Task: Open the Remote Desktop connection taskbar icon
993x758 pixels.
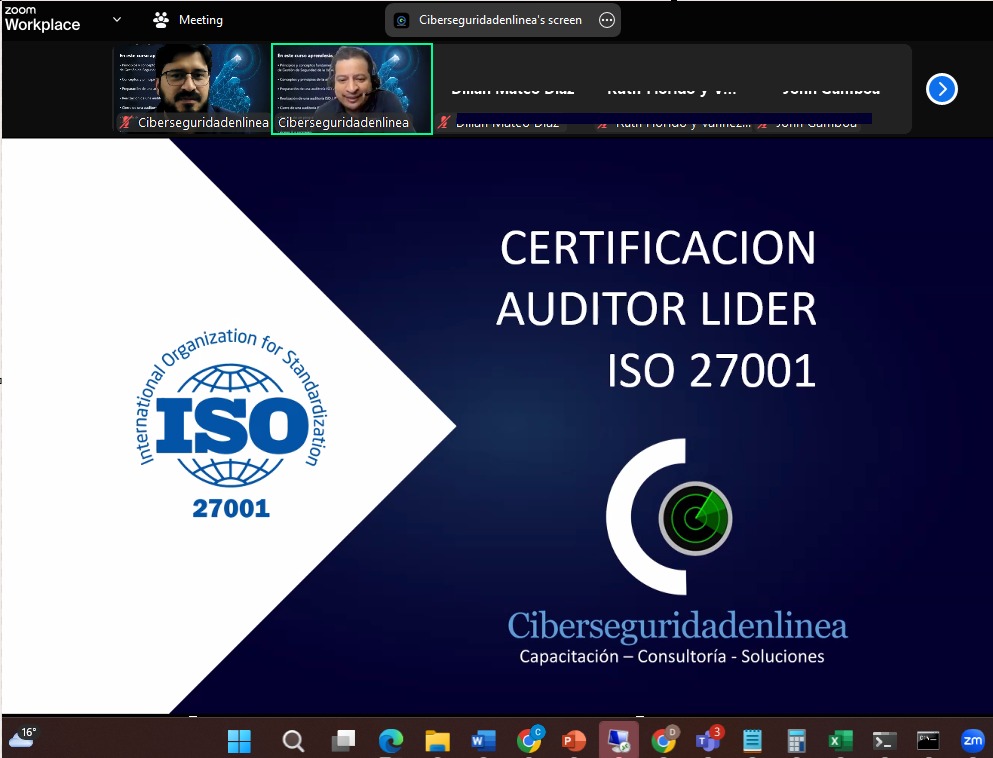Action: pyautogui.click(x=619, y=740)
